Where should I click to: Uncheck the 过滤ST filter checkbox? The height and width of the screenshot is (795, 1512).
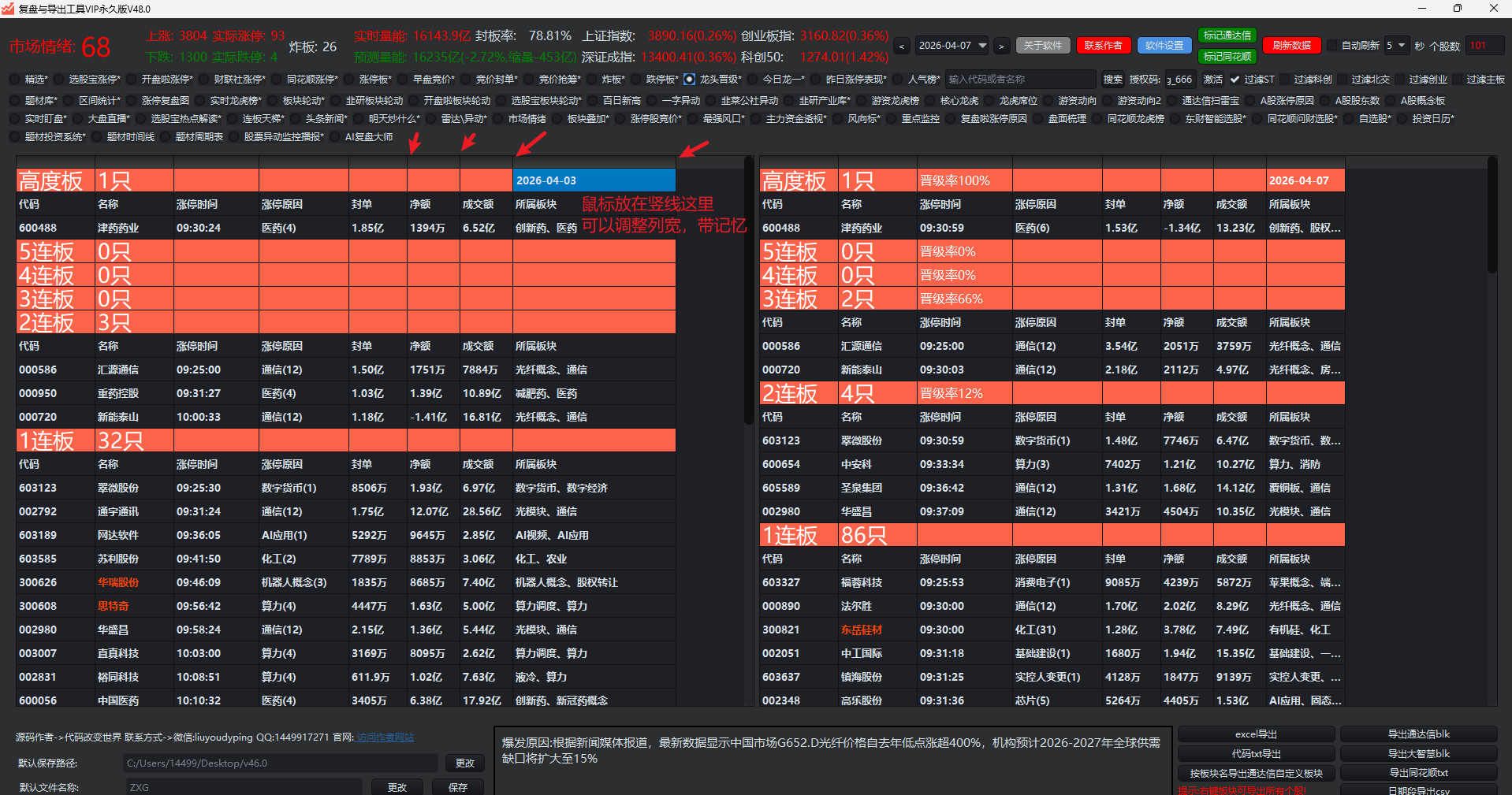pos(1235,80)
